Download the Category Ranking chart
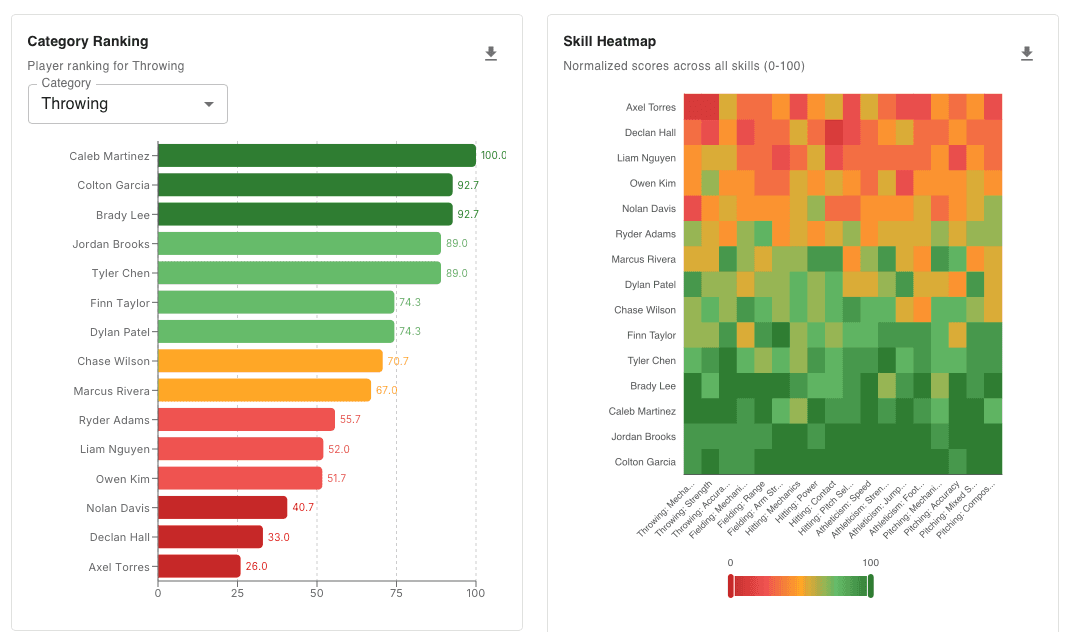 point(491,53)
